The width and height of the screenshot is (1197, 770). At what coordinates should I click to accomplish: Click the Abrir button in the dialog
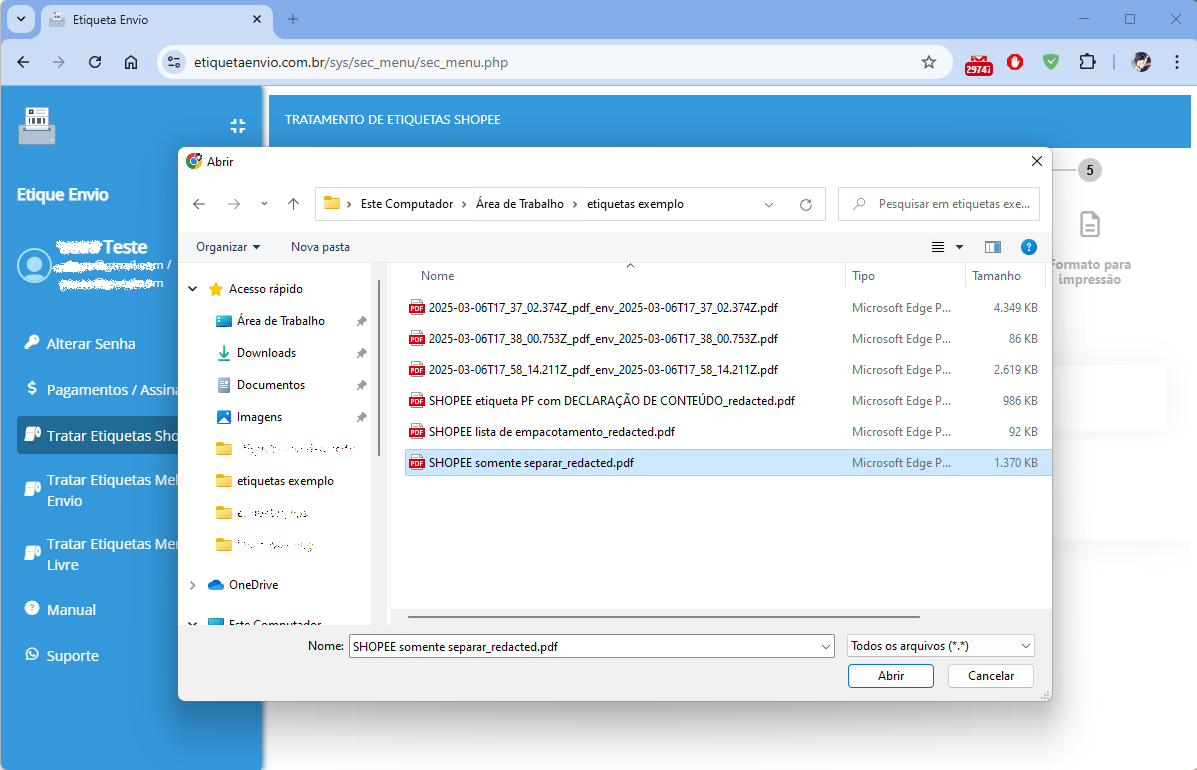point(890,675)
